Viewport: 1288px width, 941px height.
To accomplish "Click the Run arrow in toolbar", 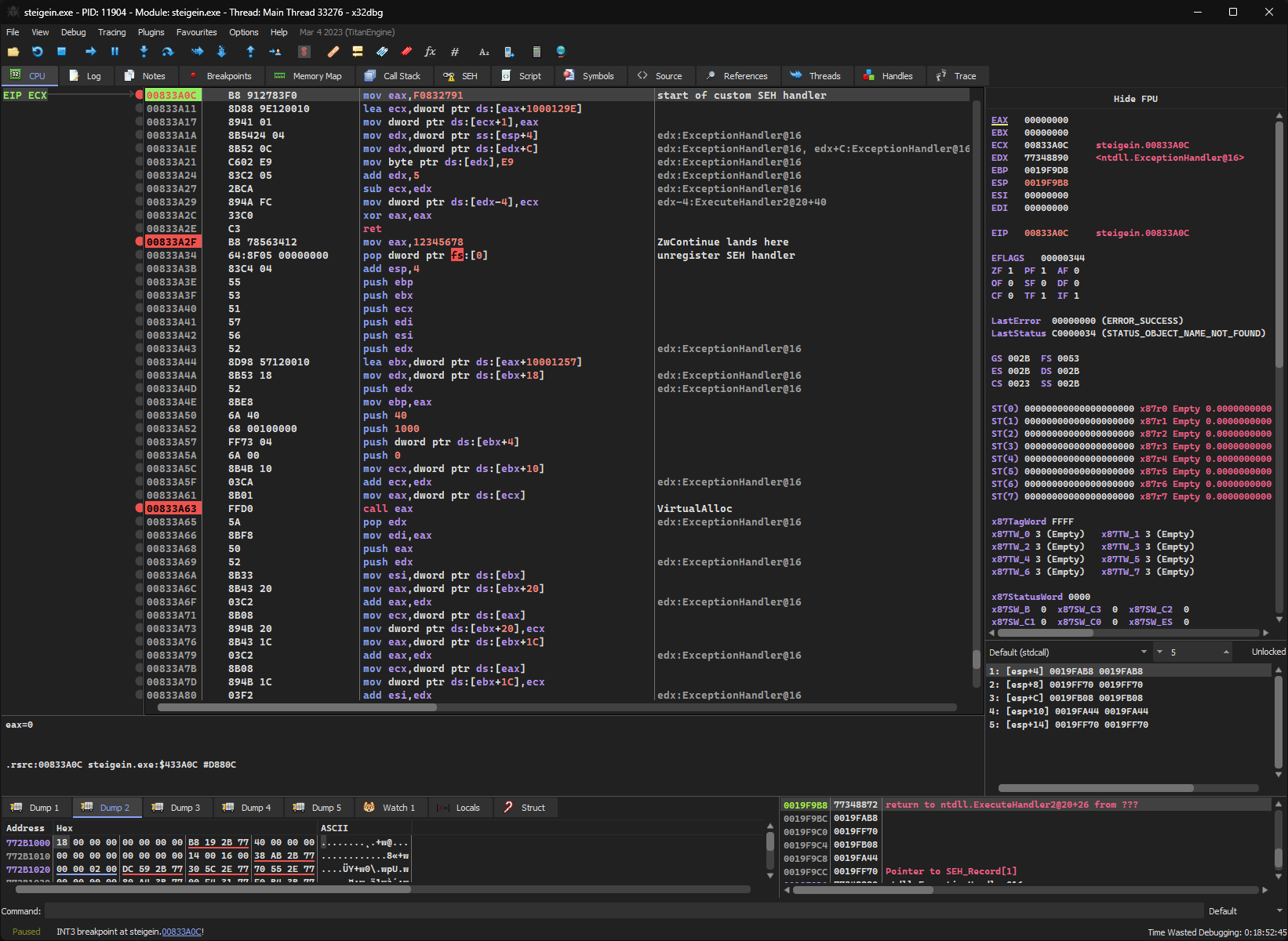I will pyautogui.click(x=90, y=52).
